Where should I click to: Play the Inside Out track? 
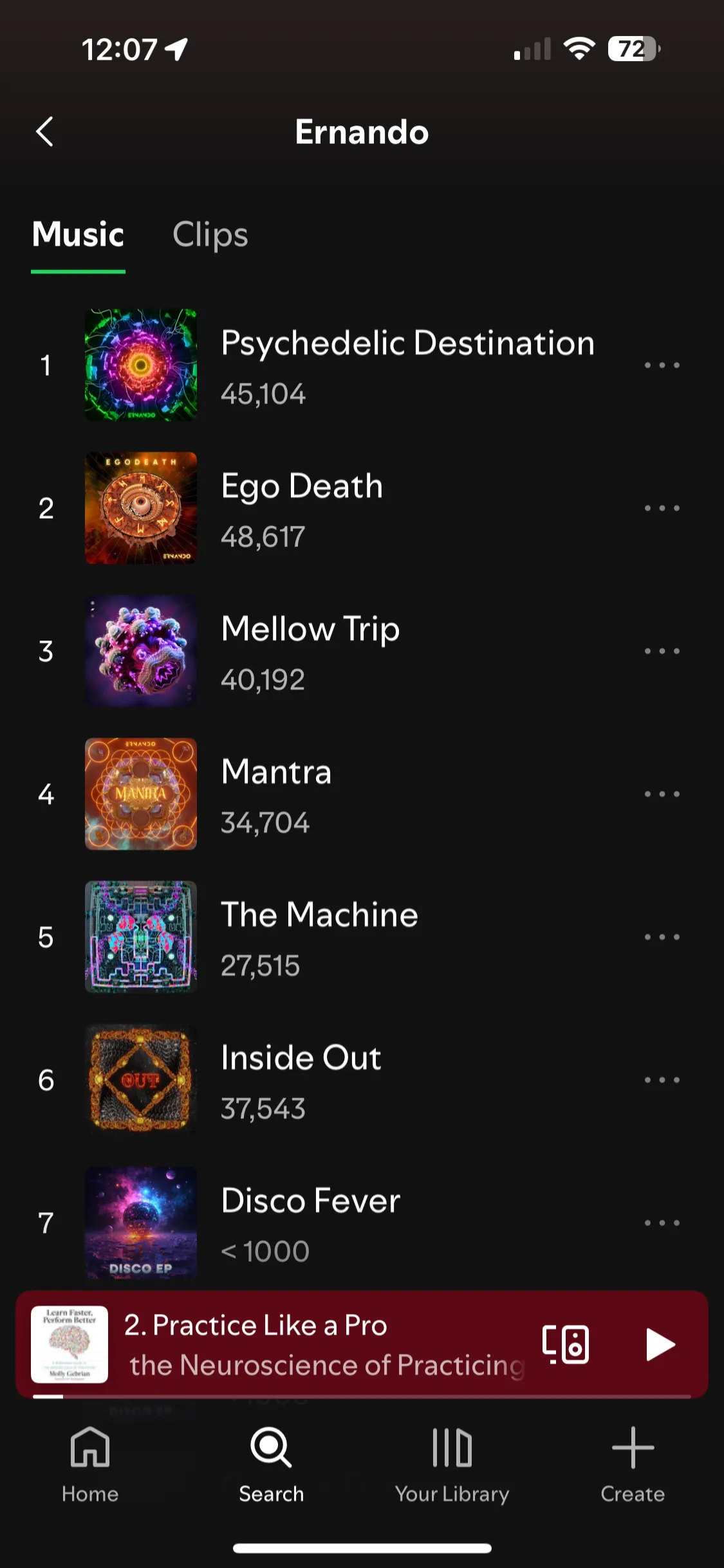362,1080
